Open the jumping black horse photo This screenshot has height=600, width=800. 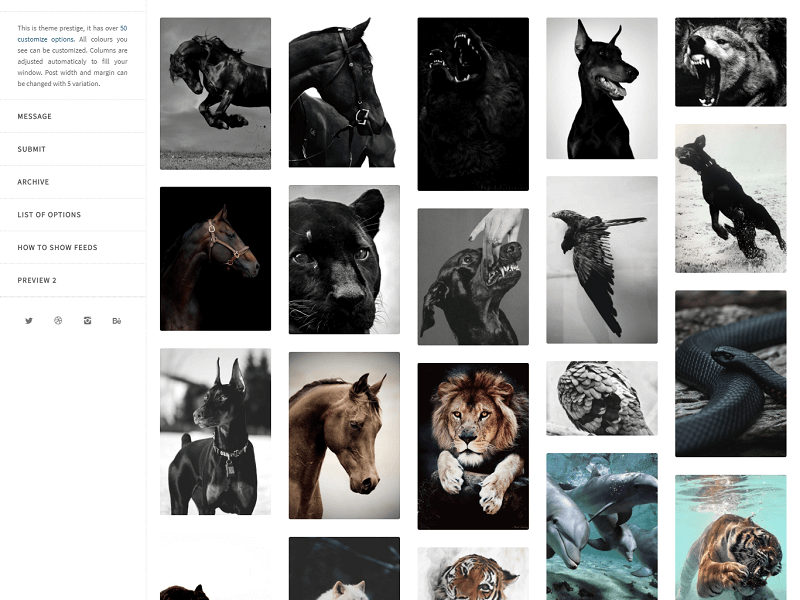[215, 93]
